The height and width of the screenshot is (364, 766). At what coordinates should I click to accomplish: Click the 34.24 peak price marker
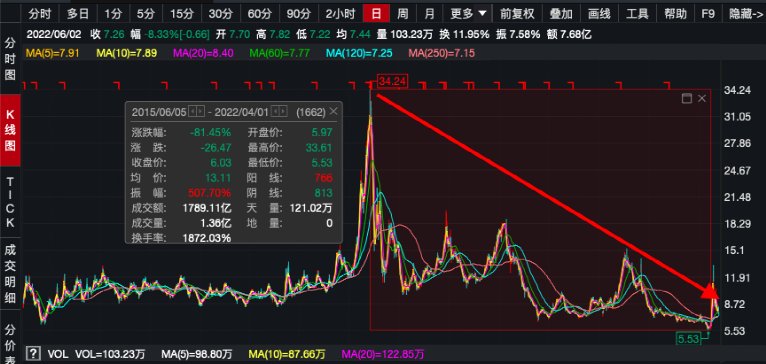[392, 81]
